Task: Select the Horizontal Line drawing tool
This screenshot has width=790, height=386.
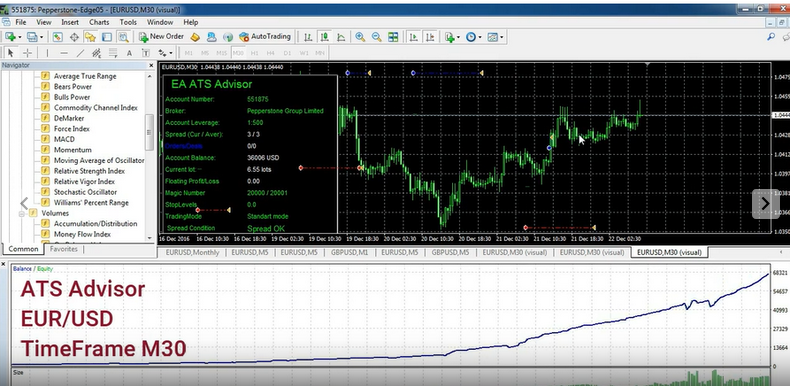Action: point(64,52)
